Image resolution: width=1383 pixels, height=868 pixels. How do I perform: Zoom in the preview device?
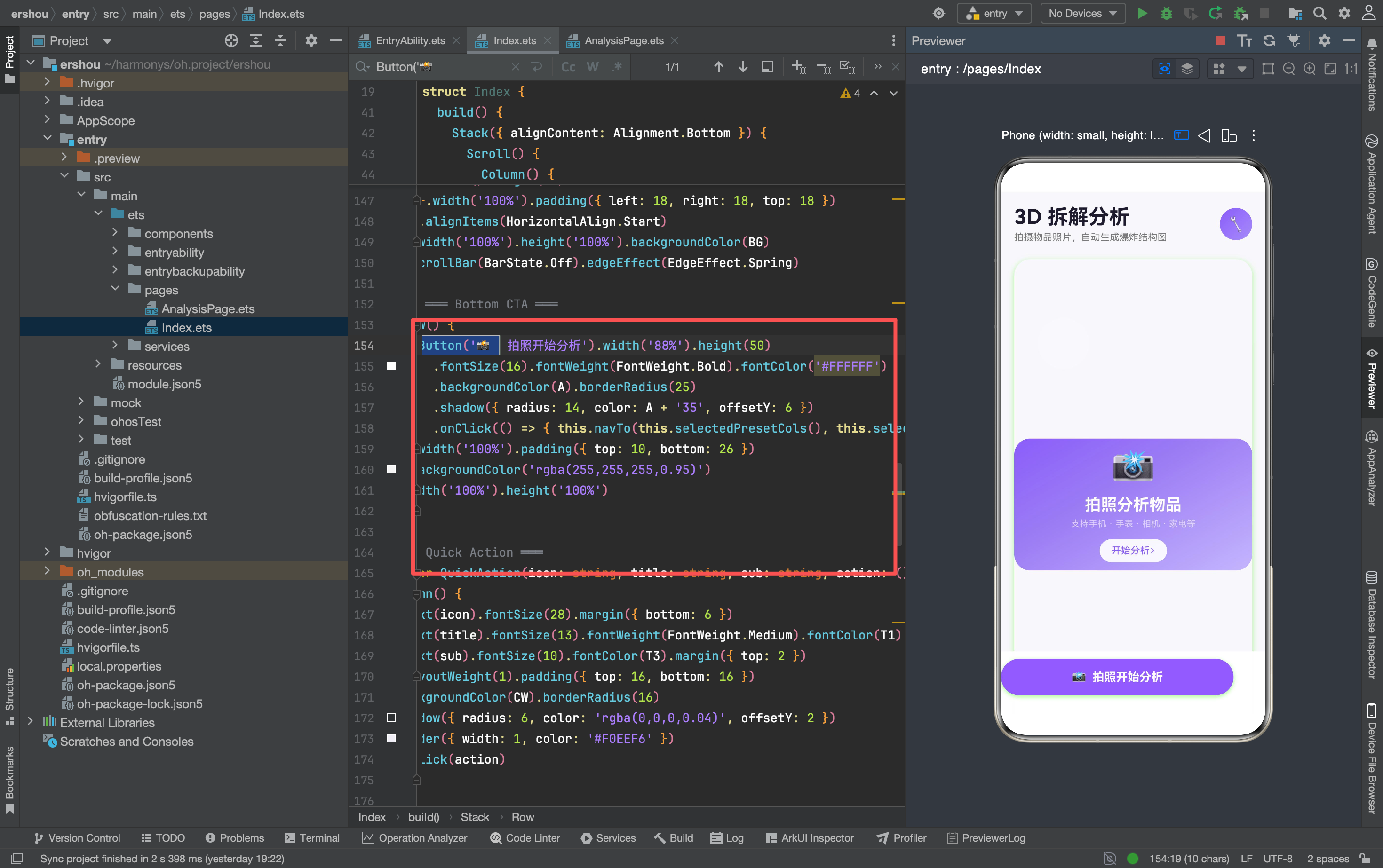(1310, 69)
